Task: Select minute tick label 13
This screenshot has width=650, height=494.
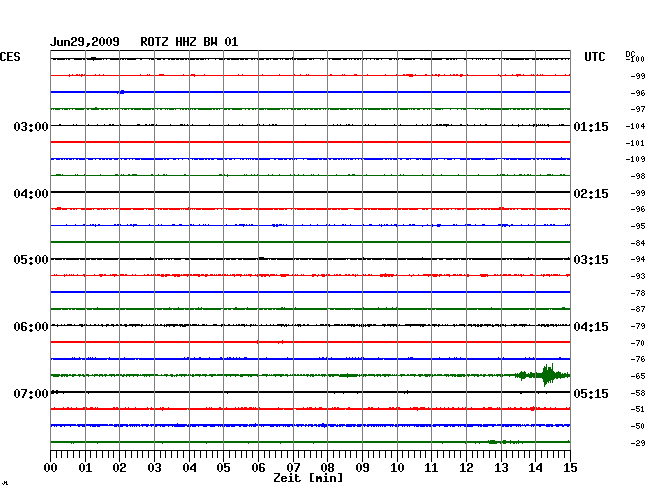Action: coord(501,468)
